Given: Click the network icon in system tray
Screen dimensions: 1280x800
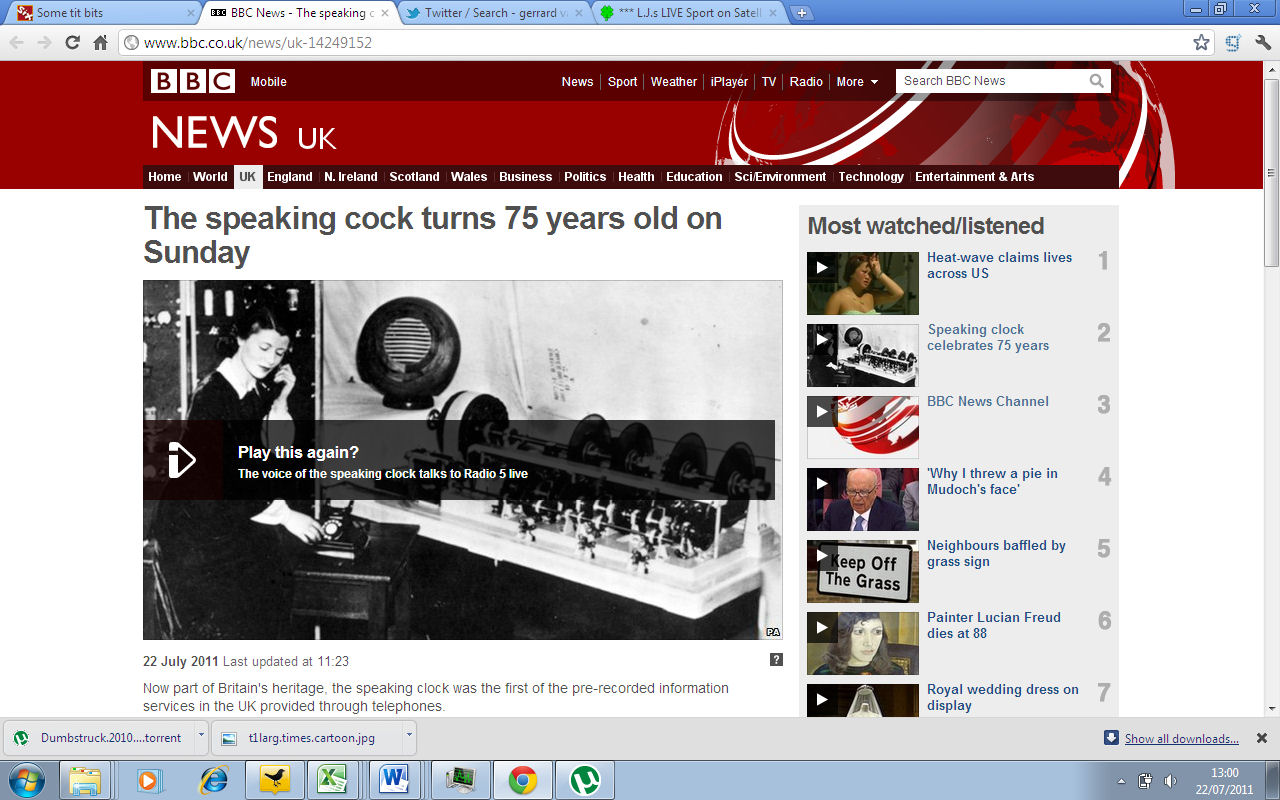Looking at the screenshot, I should click(1145, 780).
